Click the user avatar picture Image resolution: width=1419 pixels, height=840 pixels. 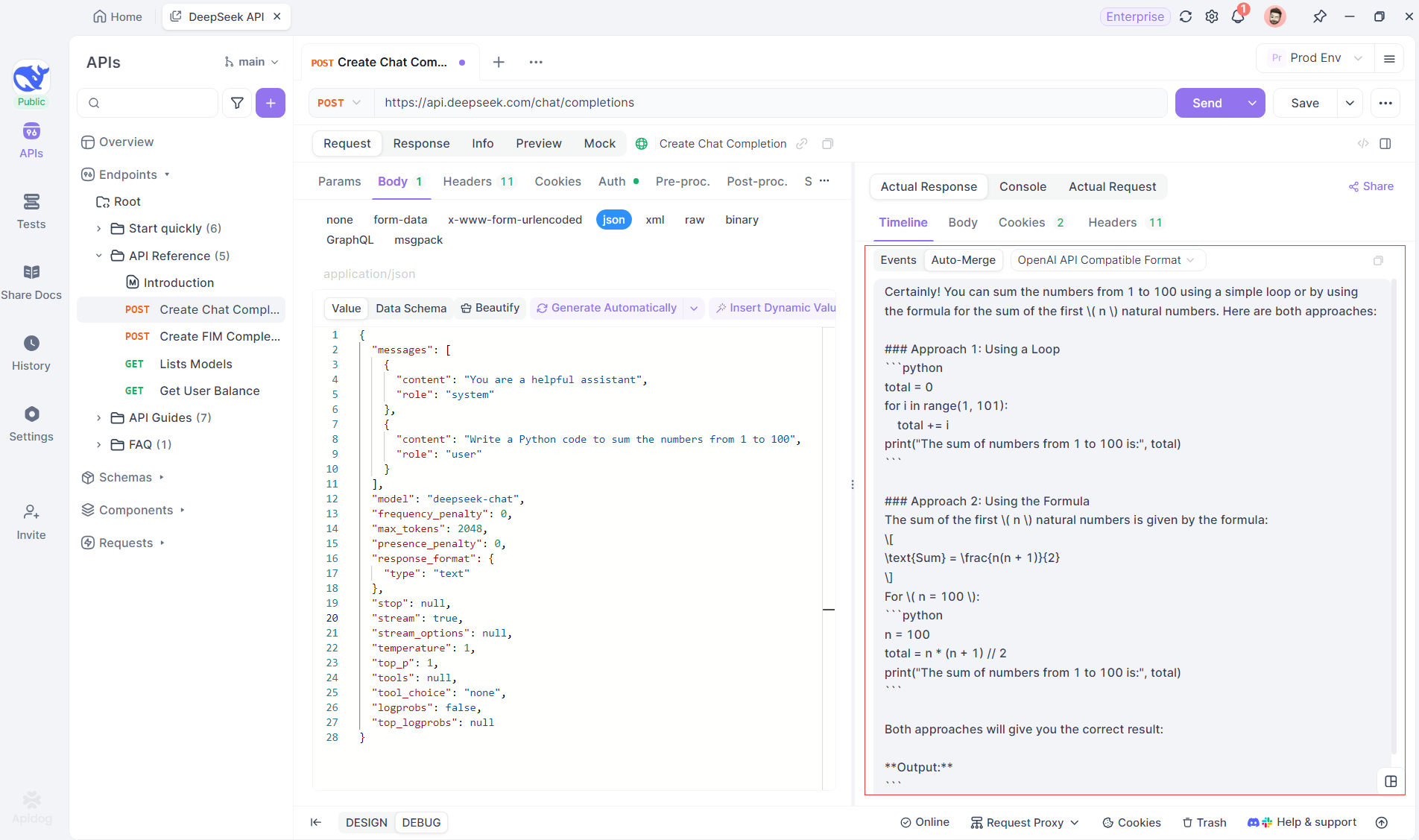click(1275, 16)
